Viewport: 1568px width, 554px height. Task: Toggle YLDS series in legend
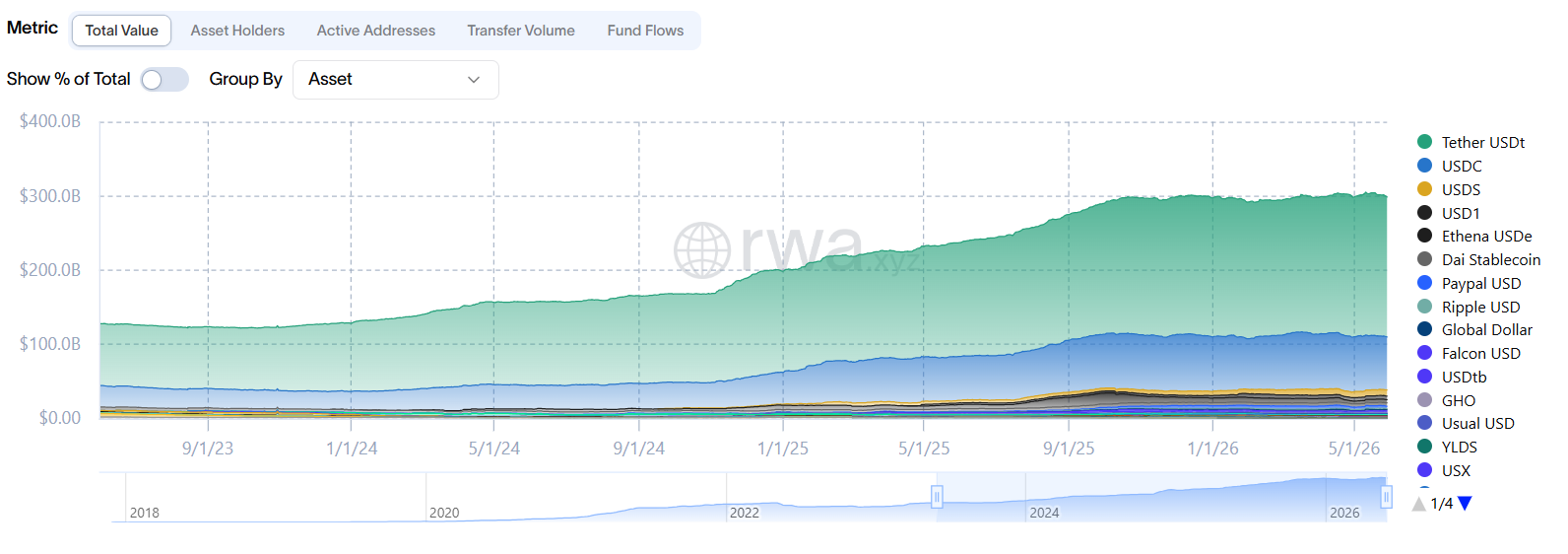[1447, 447]
